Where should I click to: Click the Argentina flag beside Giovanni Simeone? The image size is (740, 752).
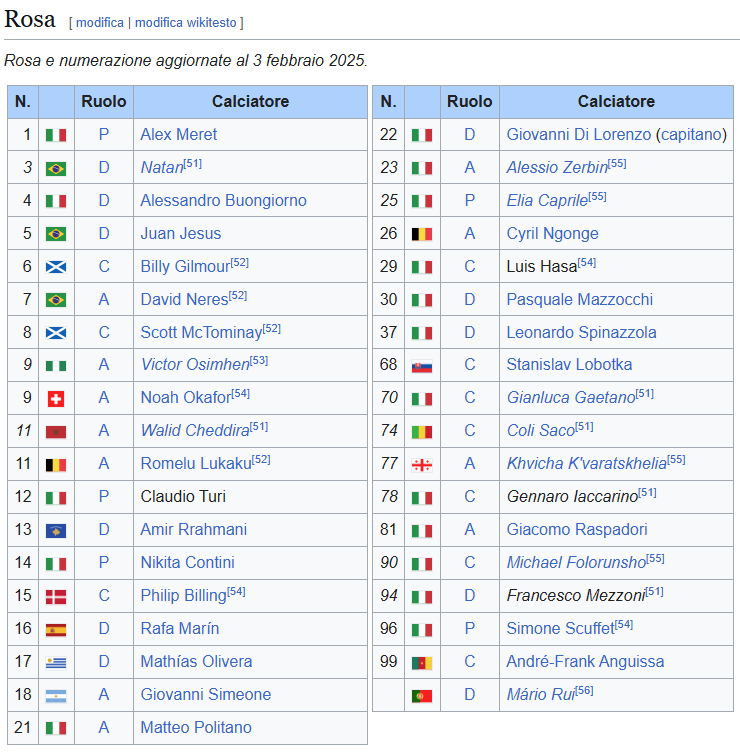(x=56, y=696)
